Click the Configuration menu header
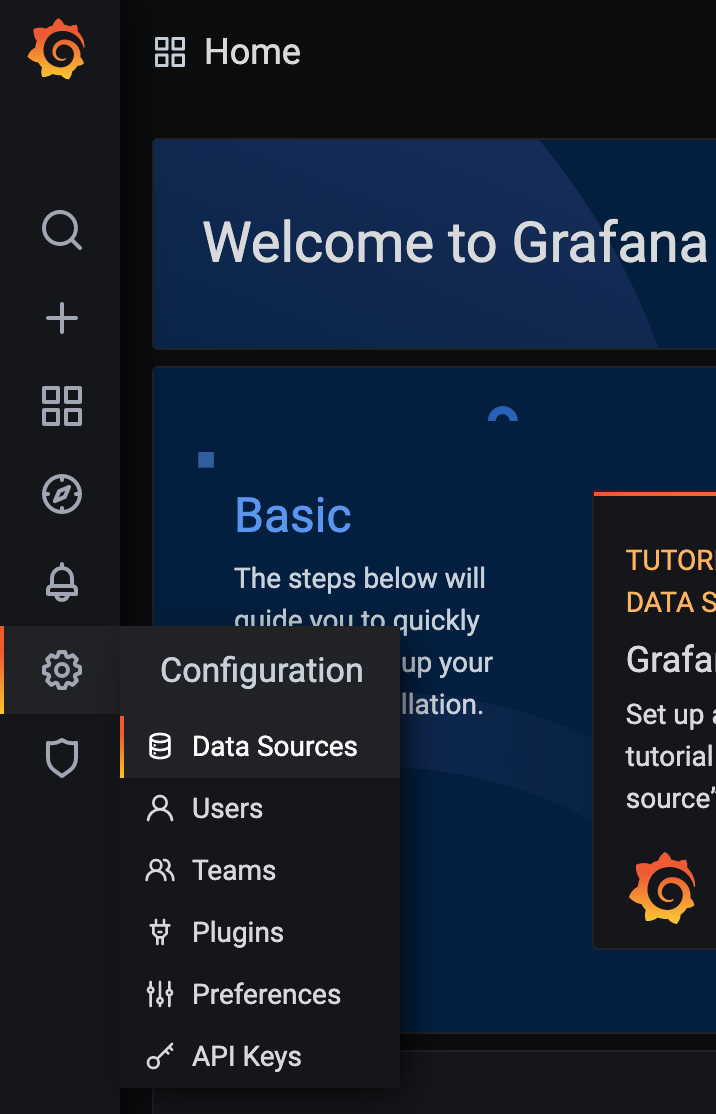716x1114 pixels. (261, 671)
